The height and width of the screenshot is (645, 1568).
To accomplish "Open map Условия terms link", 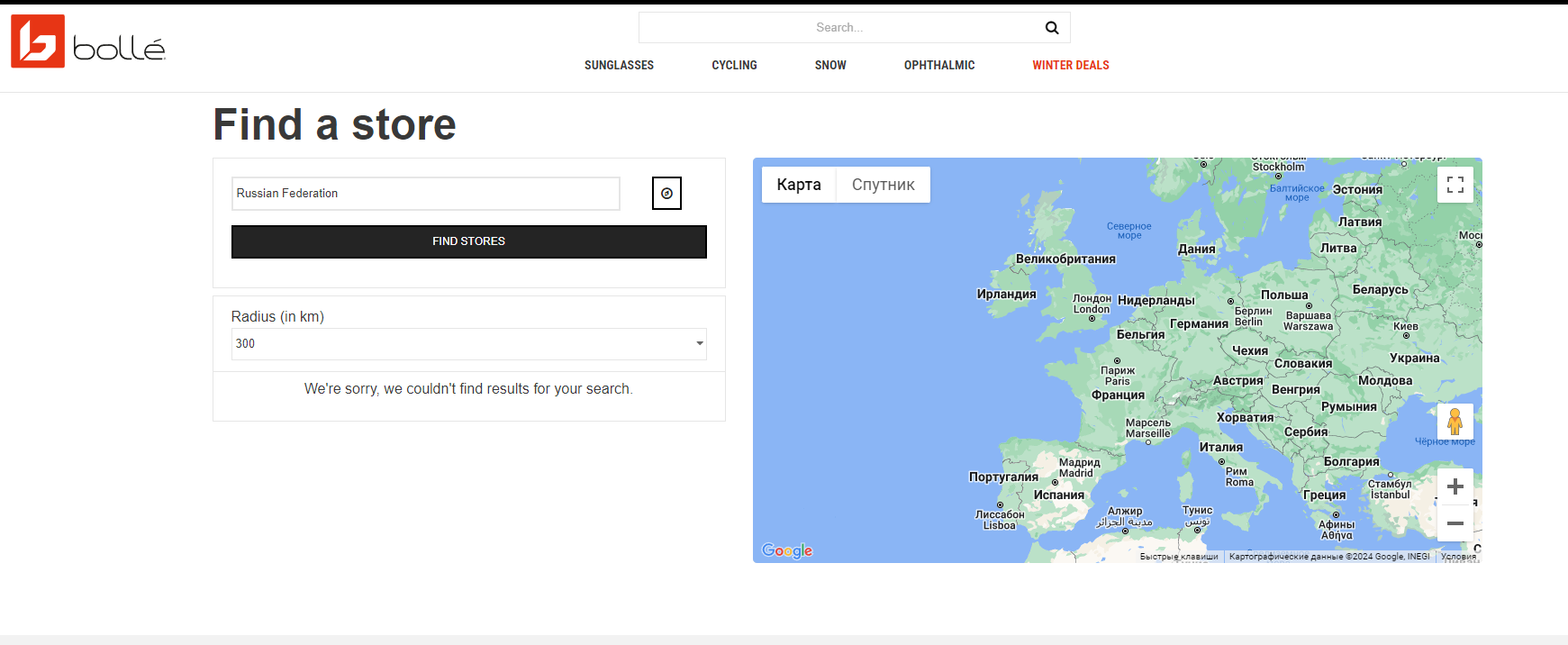I will pyautogui.click(x=1458, y=557).
